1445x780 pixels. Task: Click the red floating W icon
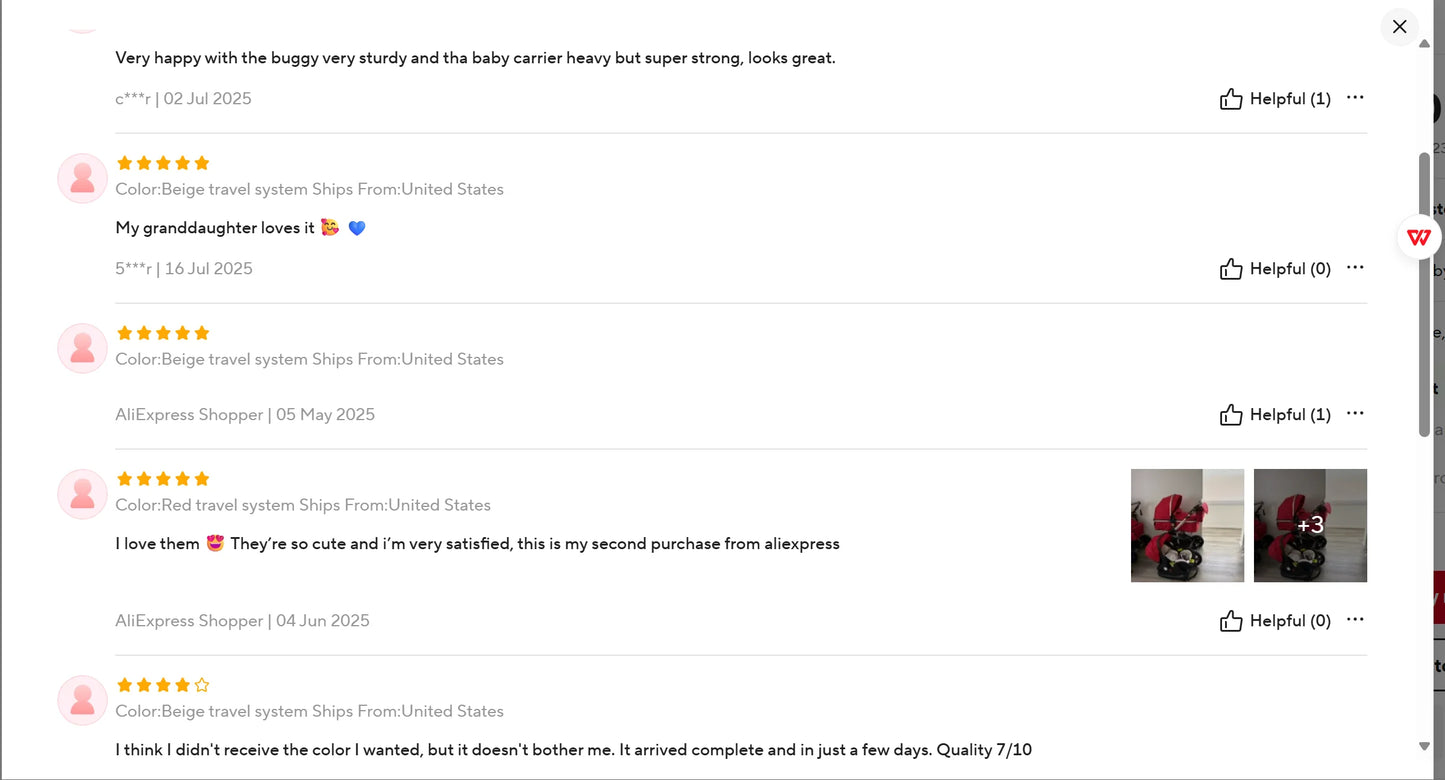click(1418, 237)
